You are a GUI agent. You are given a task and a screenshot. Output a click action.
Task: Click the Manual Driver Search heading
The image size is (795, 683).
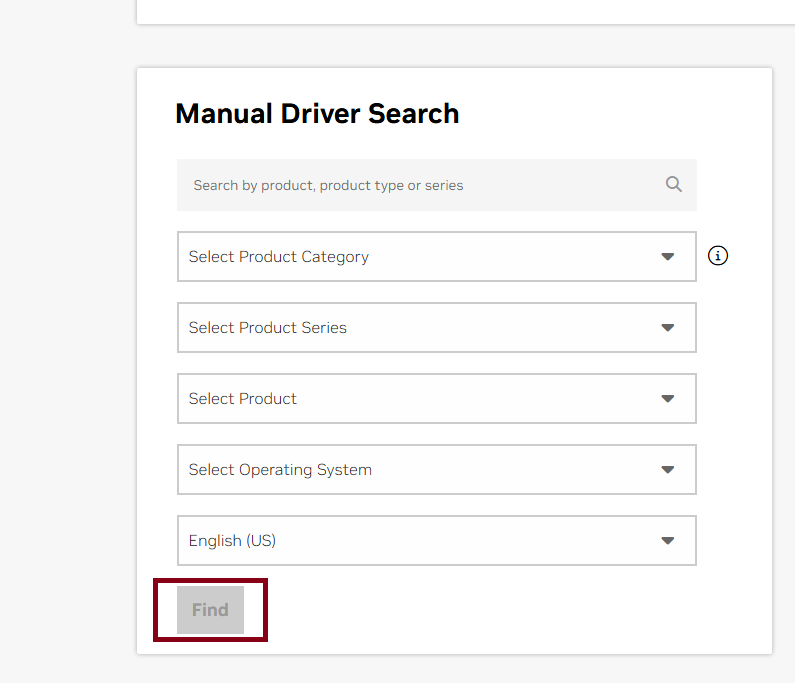tap(317, 114)
